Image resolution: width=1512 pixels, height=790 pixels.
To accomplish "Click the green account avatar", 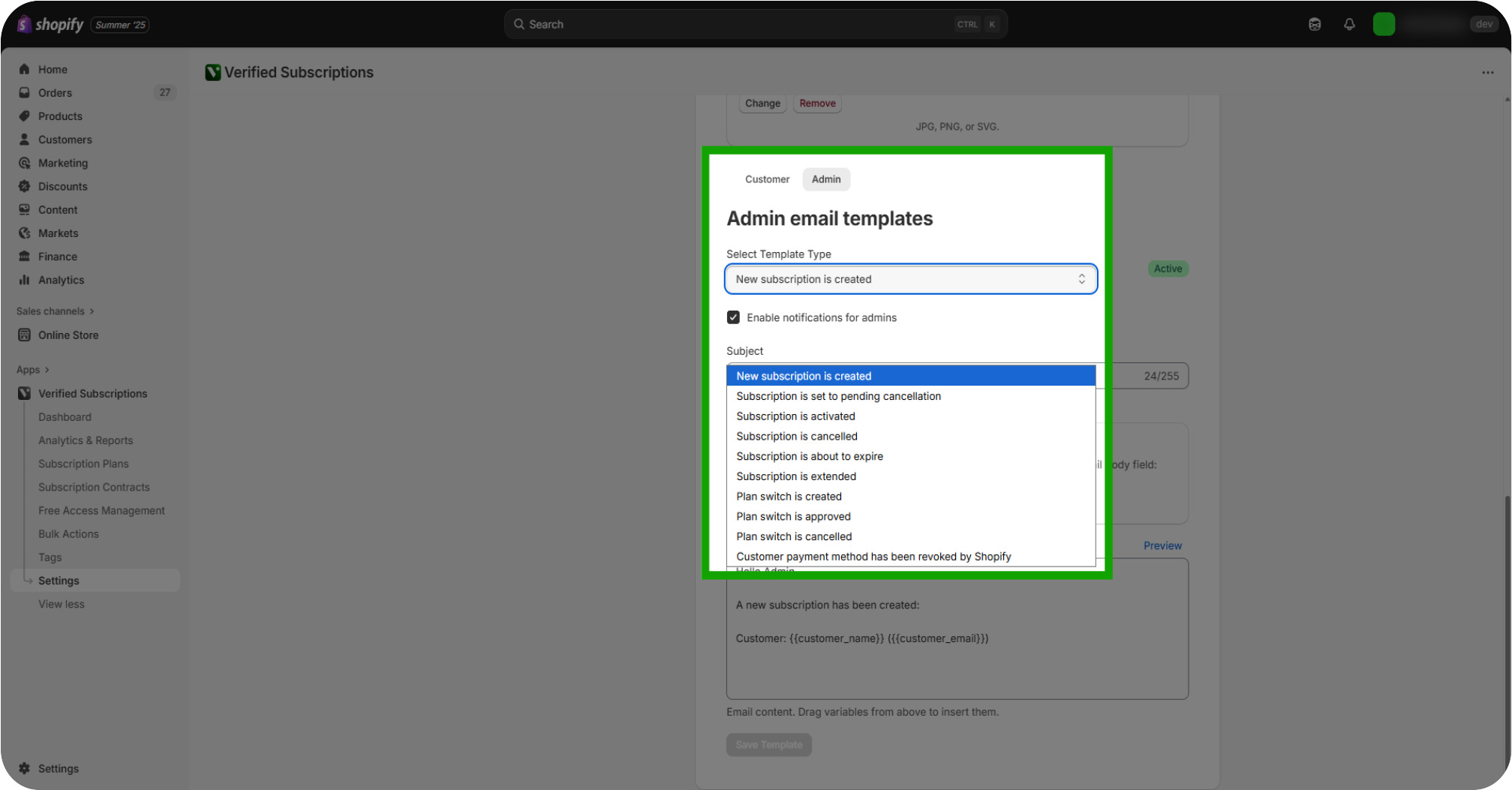I will pos(1384,24).
